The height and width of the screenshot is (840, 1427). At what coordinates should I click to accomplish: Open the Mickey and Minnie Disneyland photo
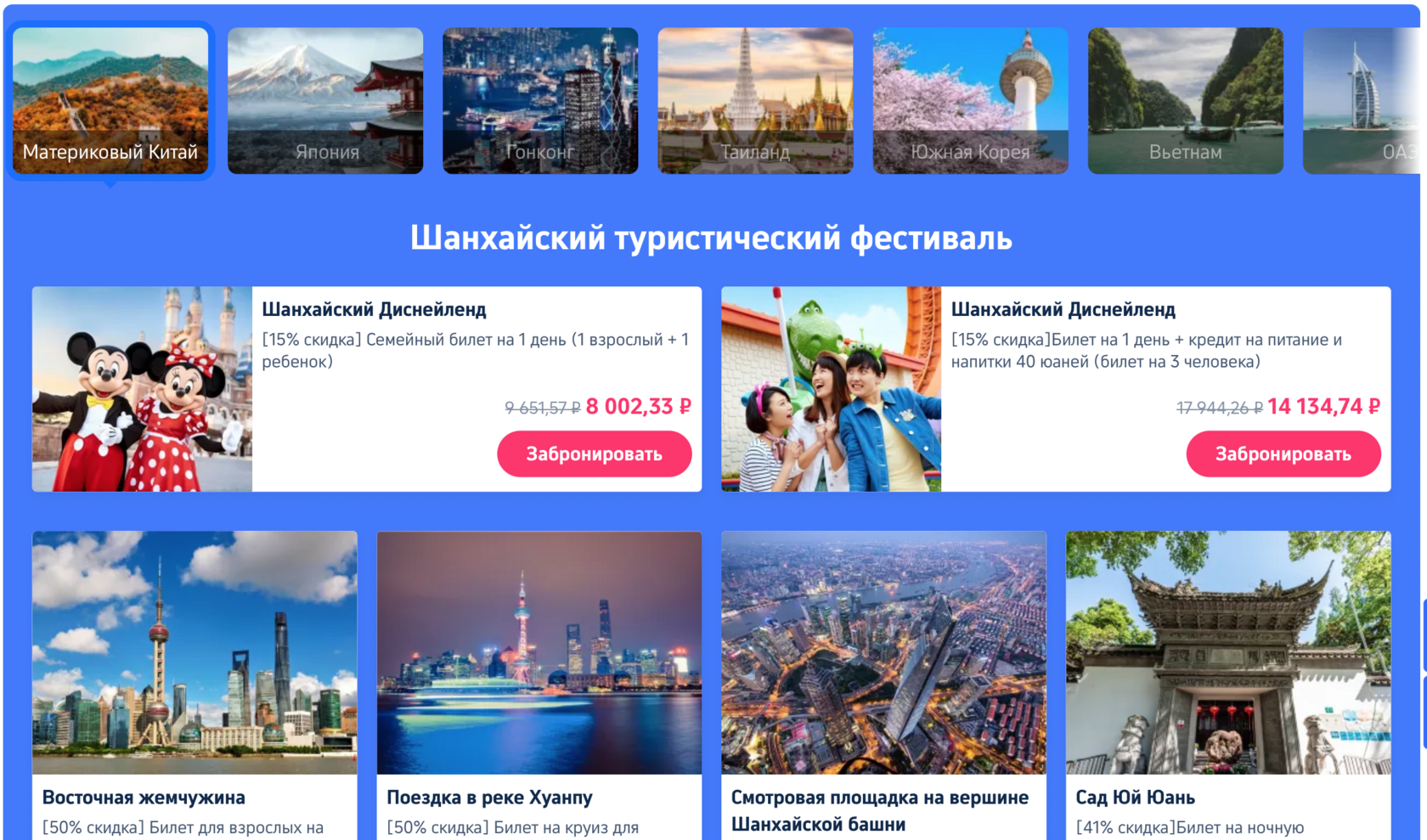click(x=143, y=389)
